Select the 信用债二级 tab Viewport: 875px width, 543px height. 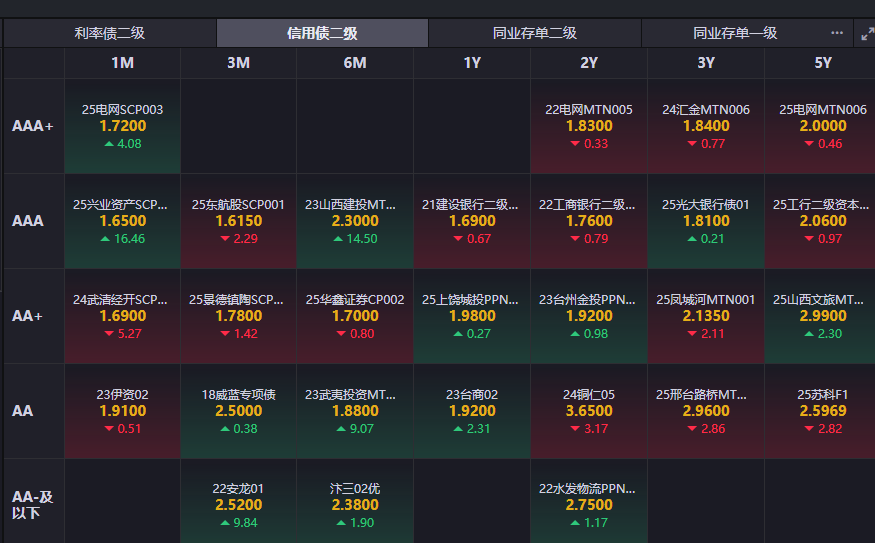tap(322, 33)
